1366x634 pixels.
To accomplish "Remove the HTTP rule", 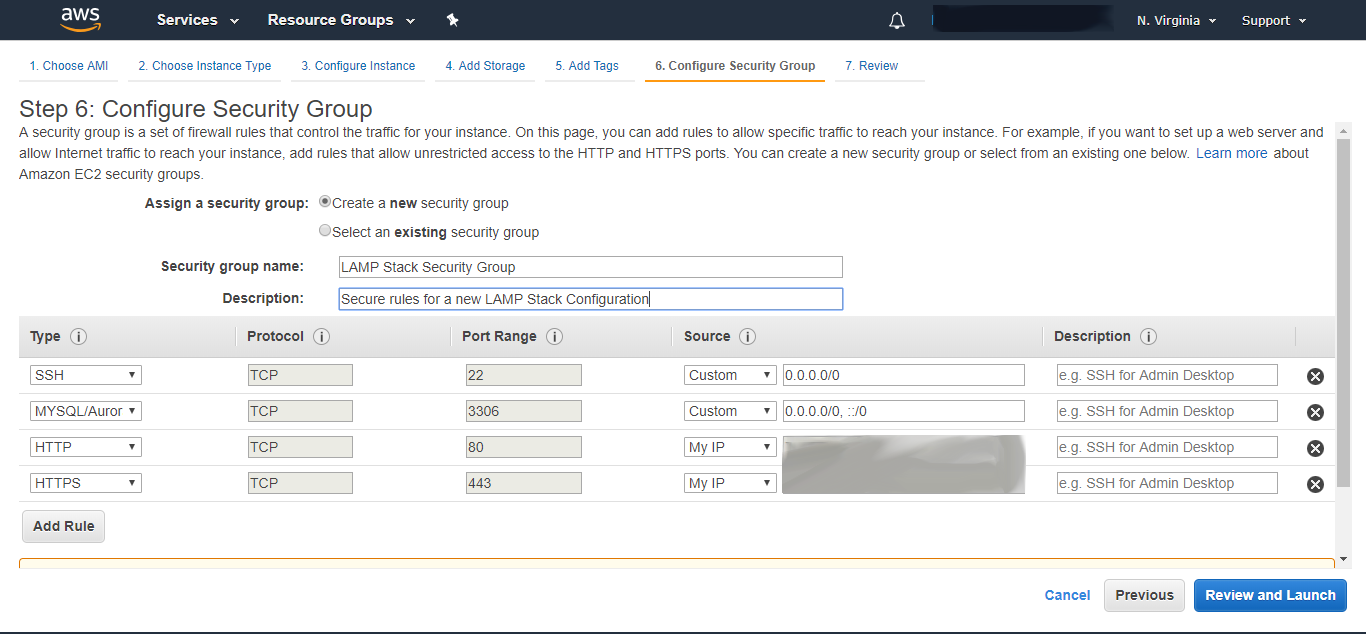I will click(x=1315, y=448).
